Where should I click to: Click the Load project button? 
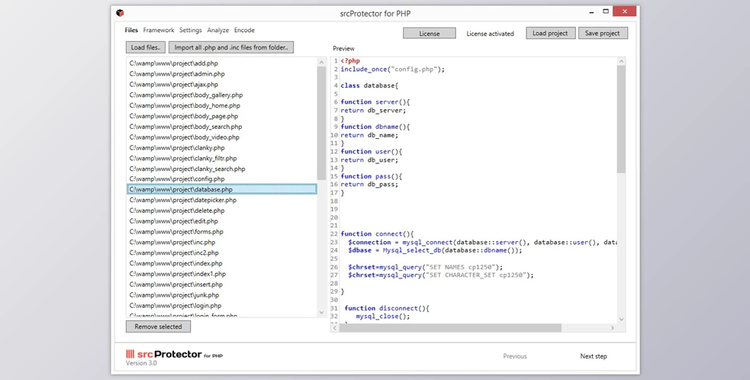coord(550,33)
